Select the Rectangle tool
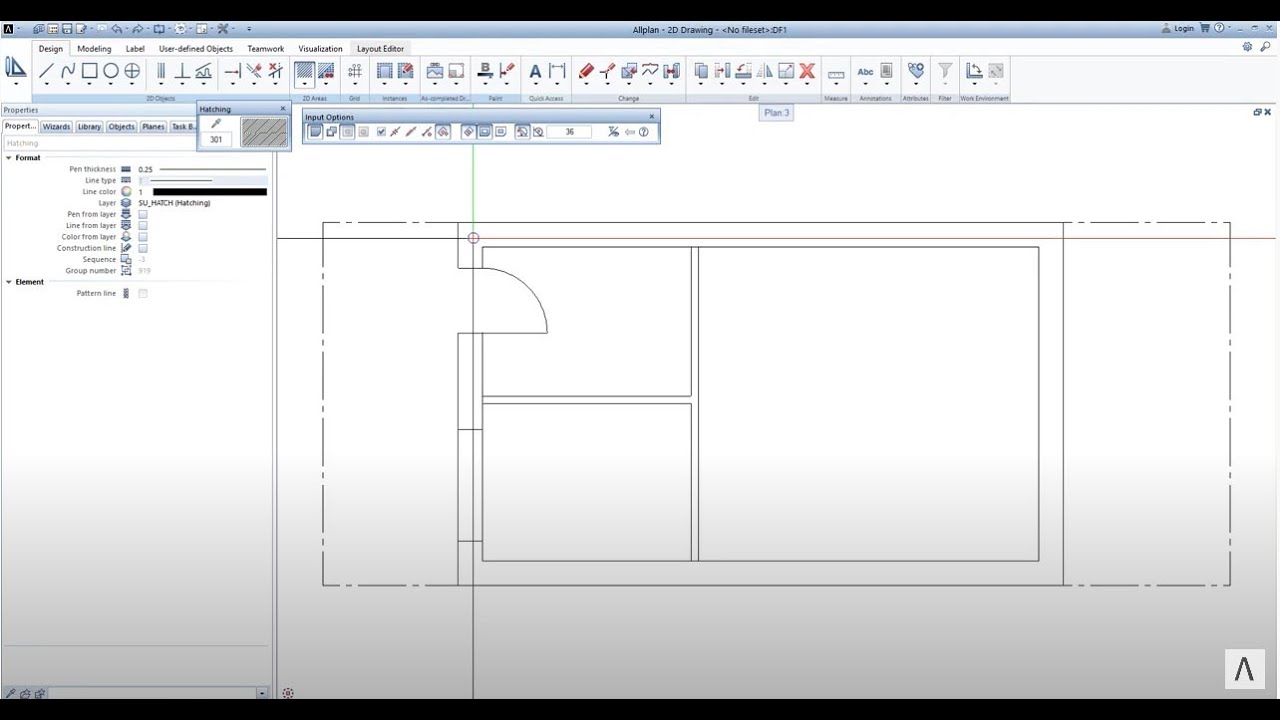This screenshot has height=720, width=1280. click(89, 71)
